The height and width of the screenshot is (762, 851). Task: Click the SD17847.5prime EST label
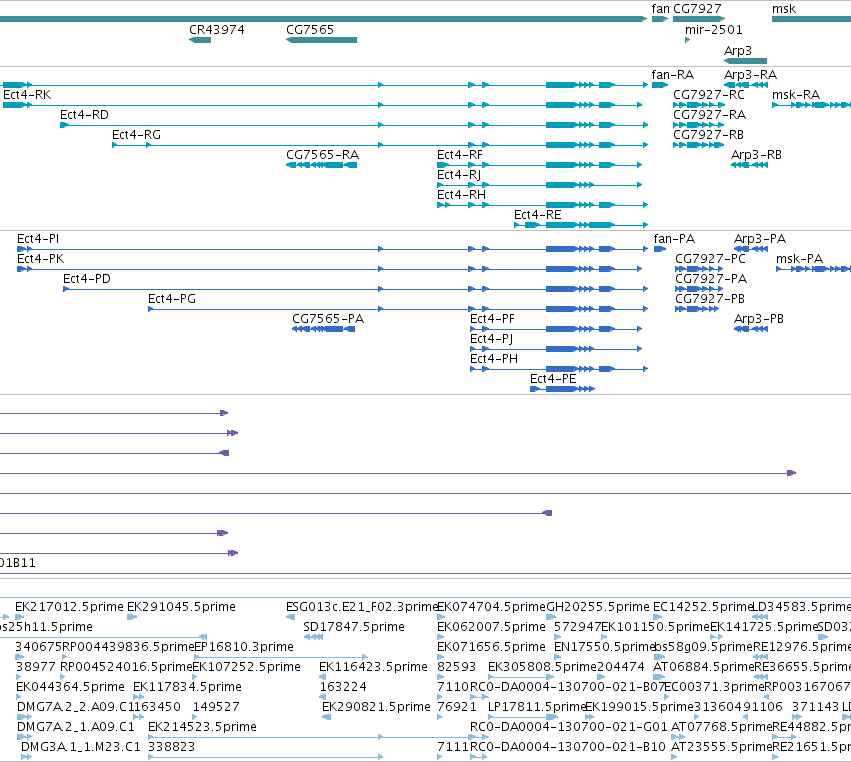pos(354,627)
